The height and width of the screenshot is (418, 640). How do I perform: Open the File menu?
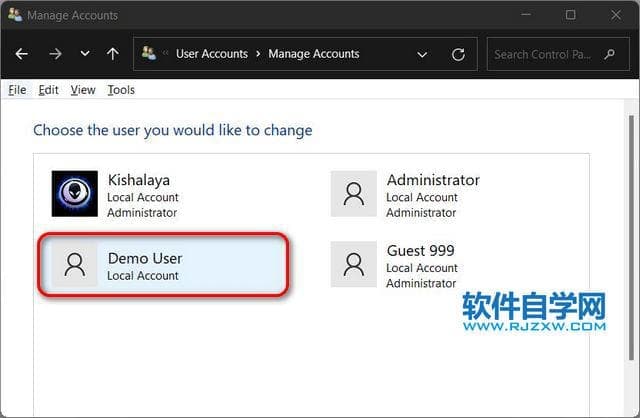17,90
